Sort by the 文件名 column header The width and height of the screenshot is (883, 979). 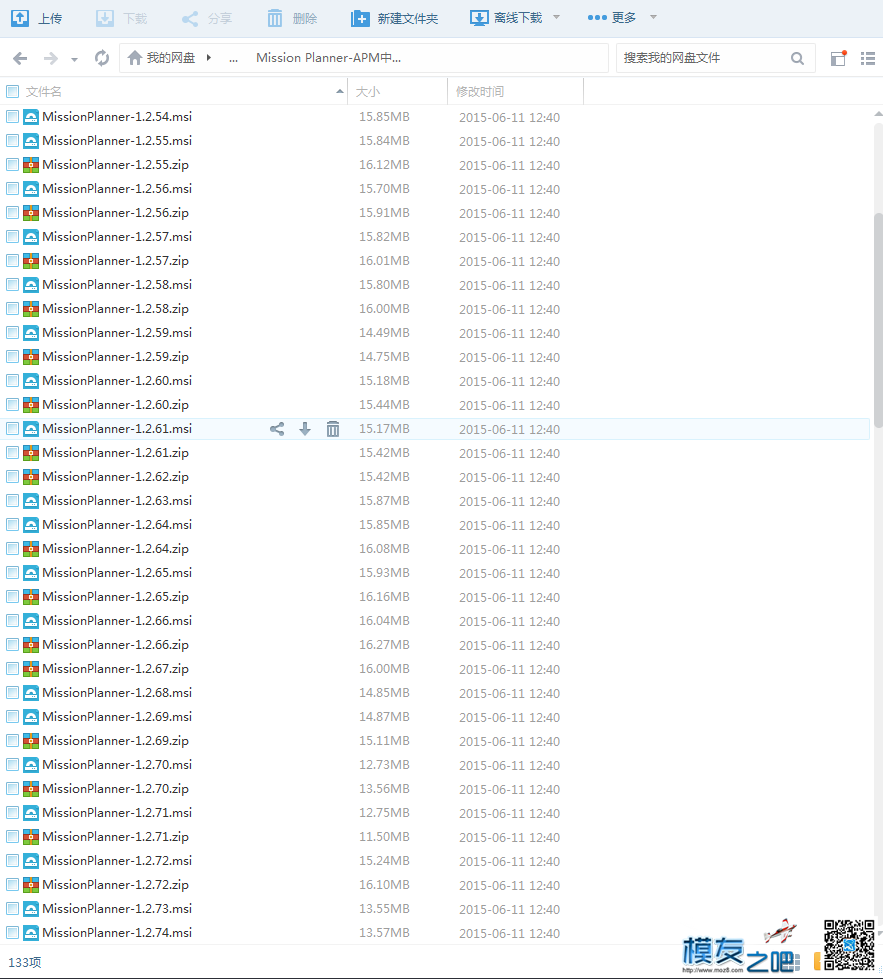click(x=44, y=92)
